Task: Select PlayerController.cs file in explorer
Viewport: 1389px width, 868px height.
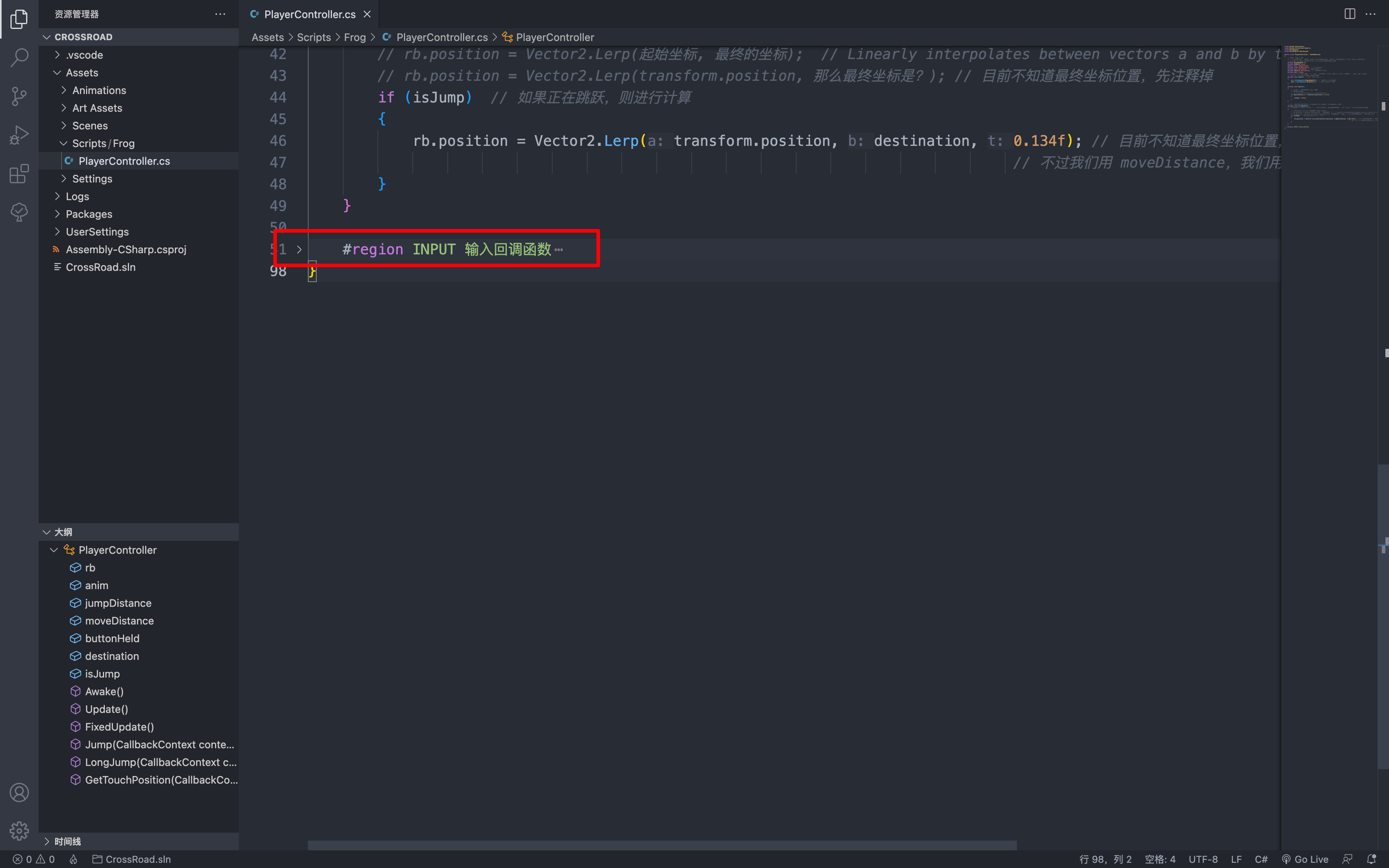Action: coord(138,161)
